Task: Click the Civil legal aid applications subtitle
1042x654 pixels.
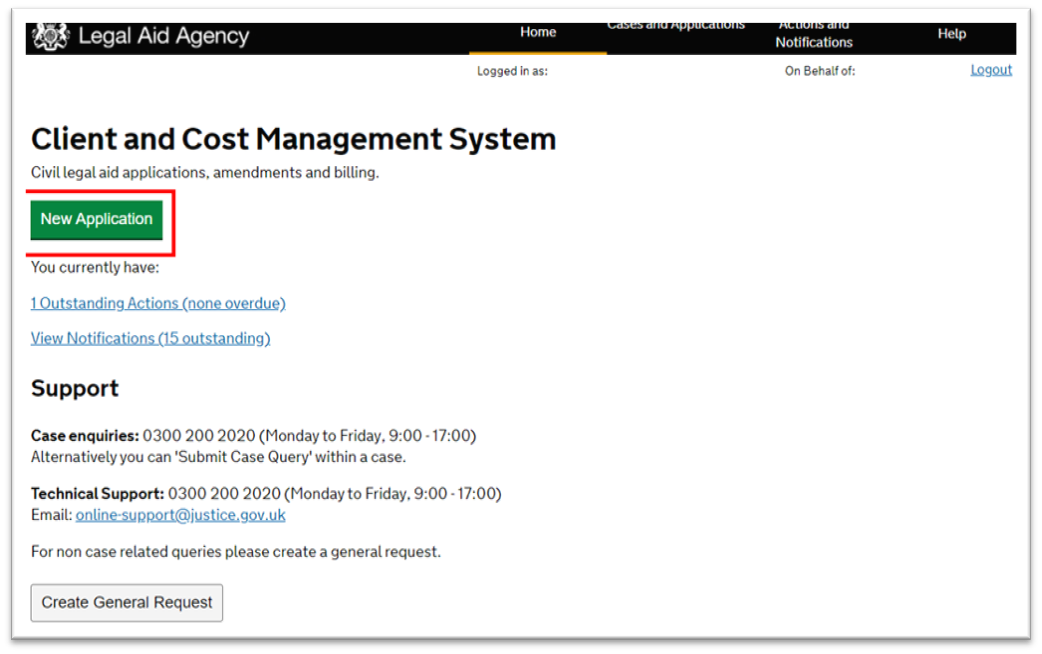Action: 205,173
